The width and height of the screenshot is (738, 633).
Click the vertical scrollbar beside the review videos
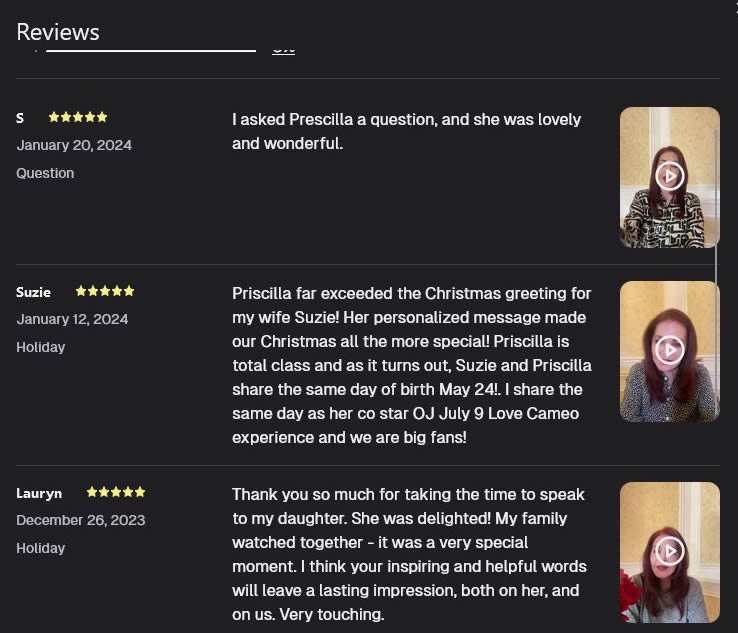[x=717, y=273]
